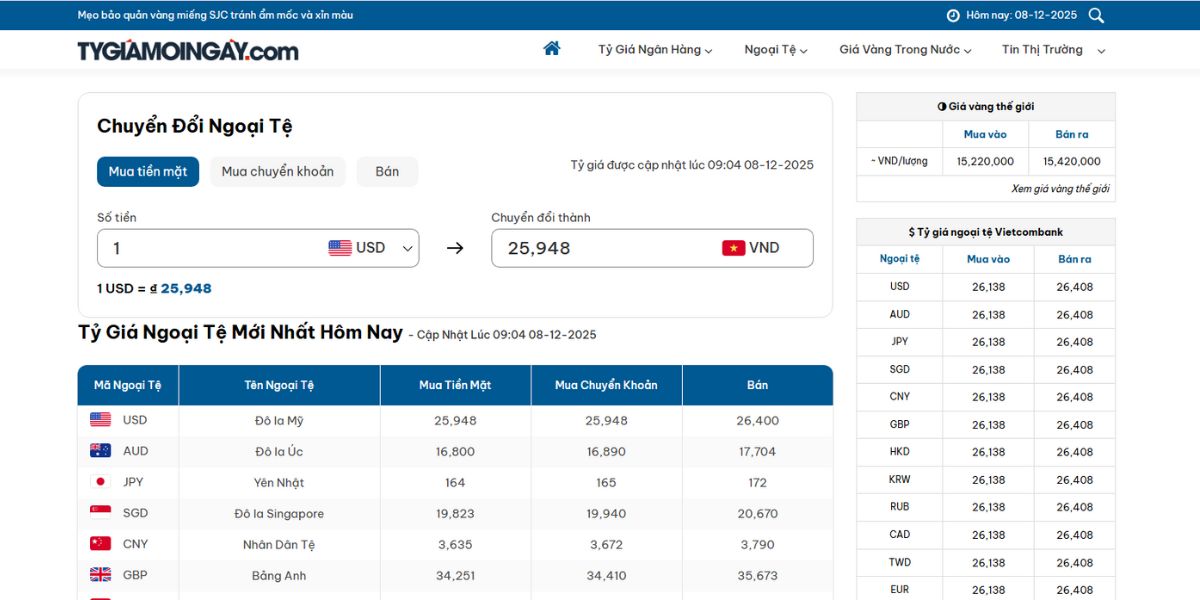
Task: Click the UK flag beside GBP row
Action: tap(100, 574)
